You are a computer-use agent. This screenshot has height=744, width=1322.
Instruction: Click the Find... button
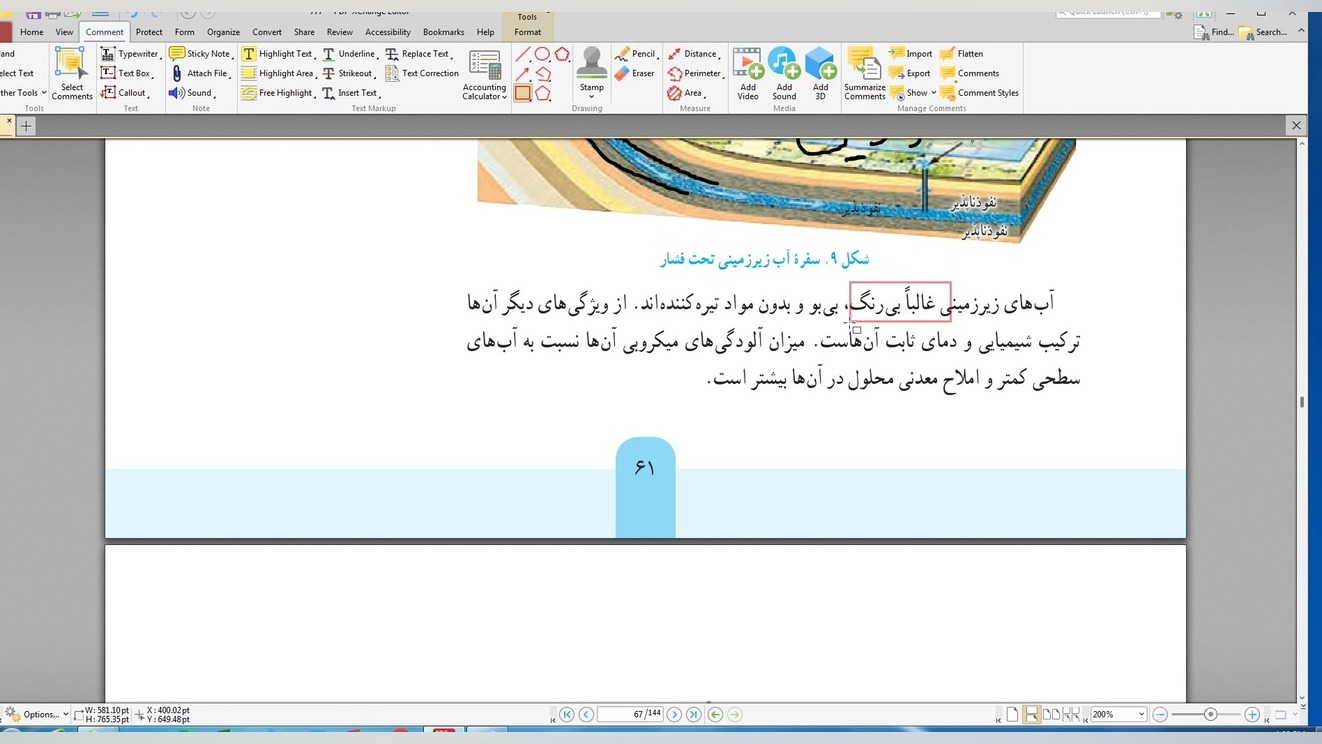point(1214,32)
